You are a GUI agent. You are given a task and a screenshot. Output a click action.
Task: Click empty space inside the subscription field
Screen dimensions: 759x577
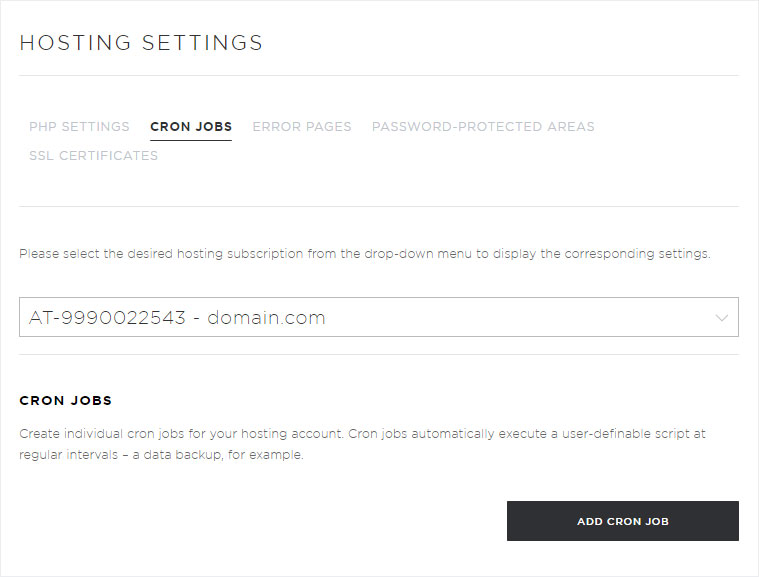518,317
